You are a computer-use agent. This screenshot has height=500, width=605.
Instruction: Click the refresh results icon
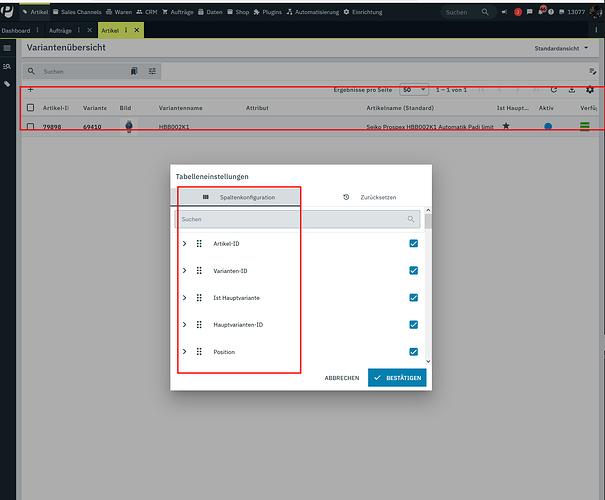554,90
